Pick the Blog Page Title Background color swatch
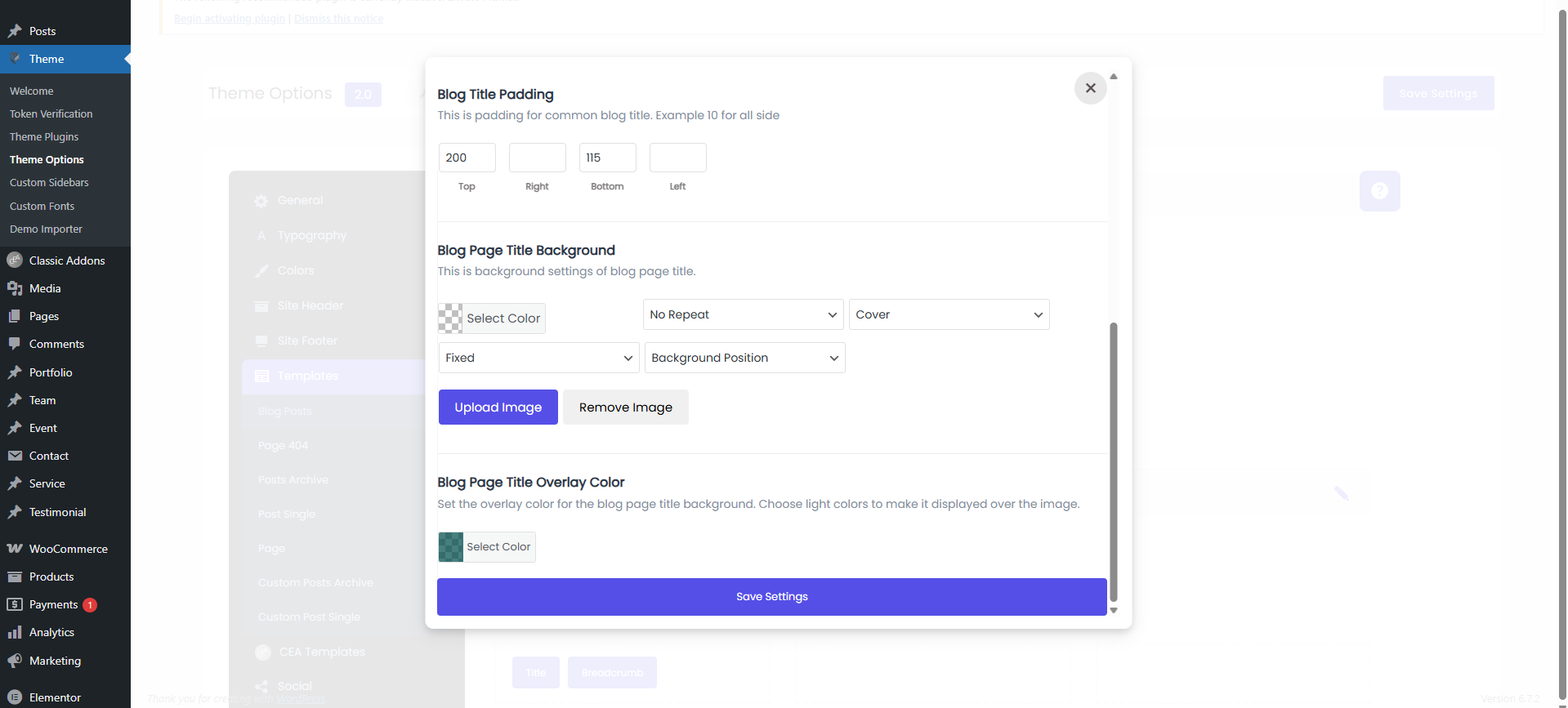 450,318
